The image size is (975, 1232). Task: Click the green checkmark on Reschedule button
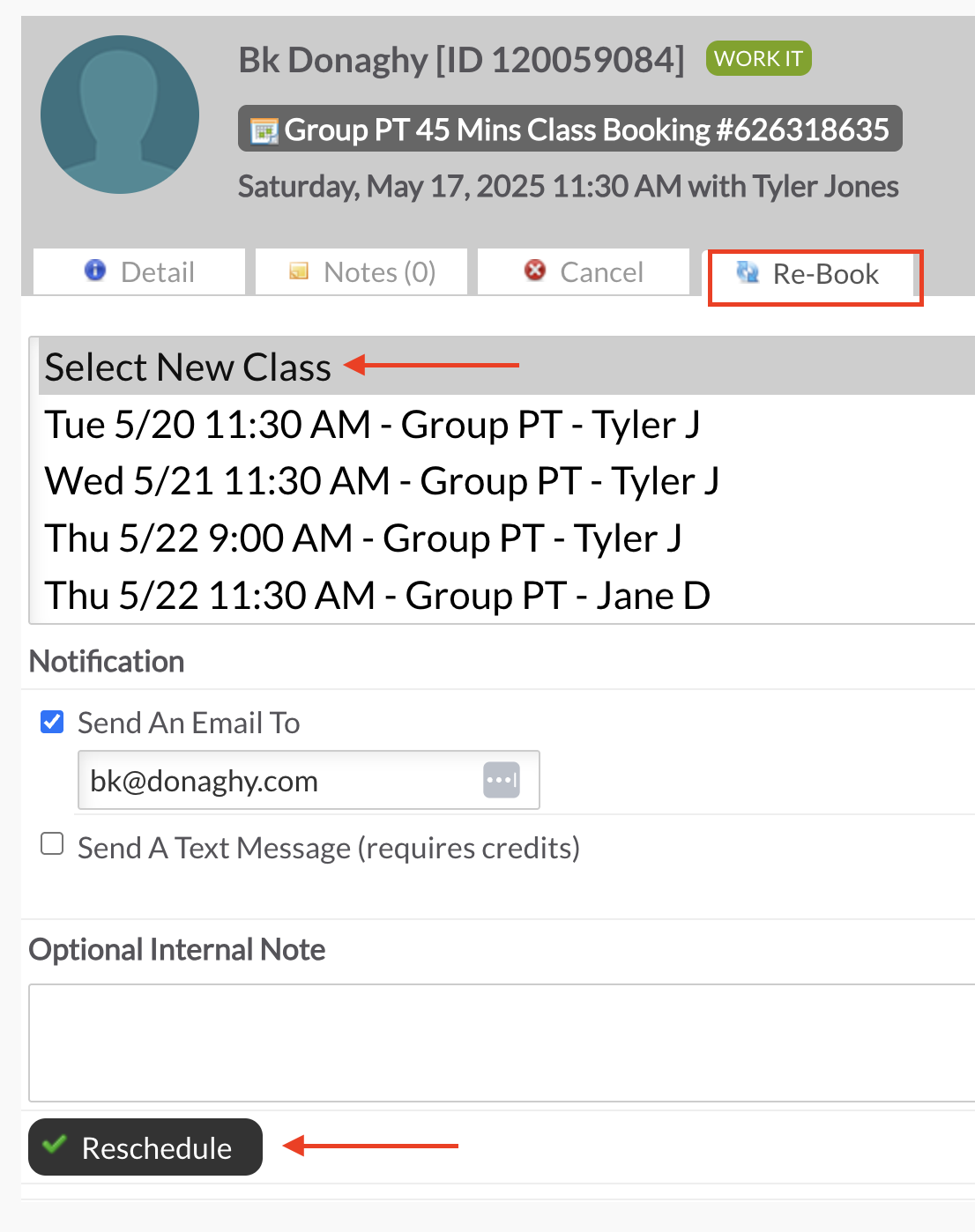55,1145
